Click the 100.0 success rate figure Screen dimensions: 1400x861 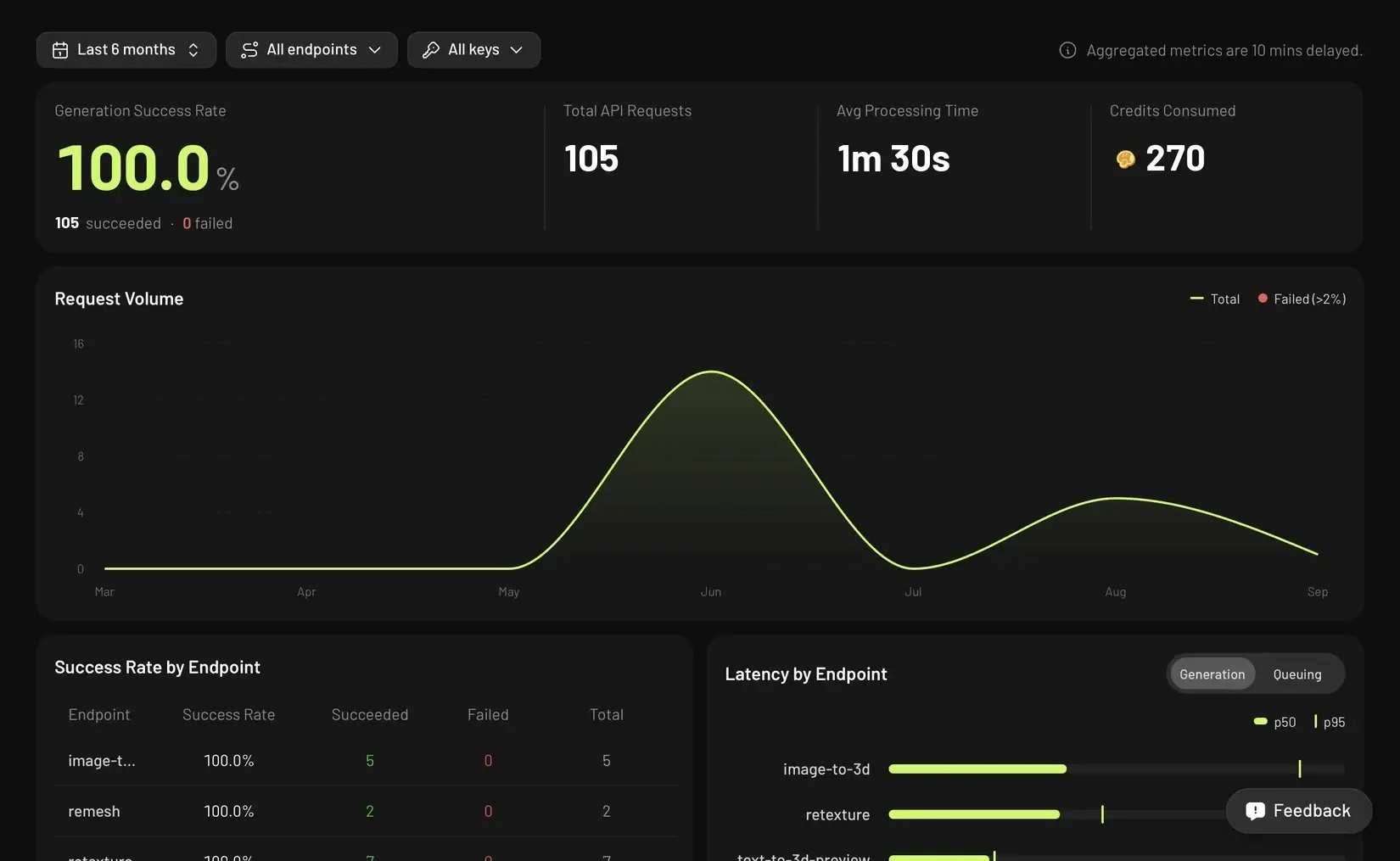(x=134, y=167)
